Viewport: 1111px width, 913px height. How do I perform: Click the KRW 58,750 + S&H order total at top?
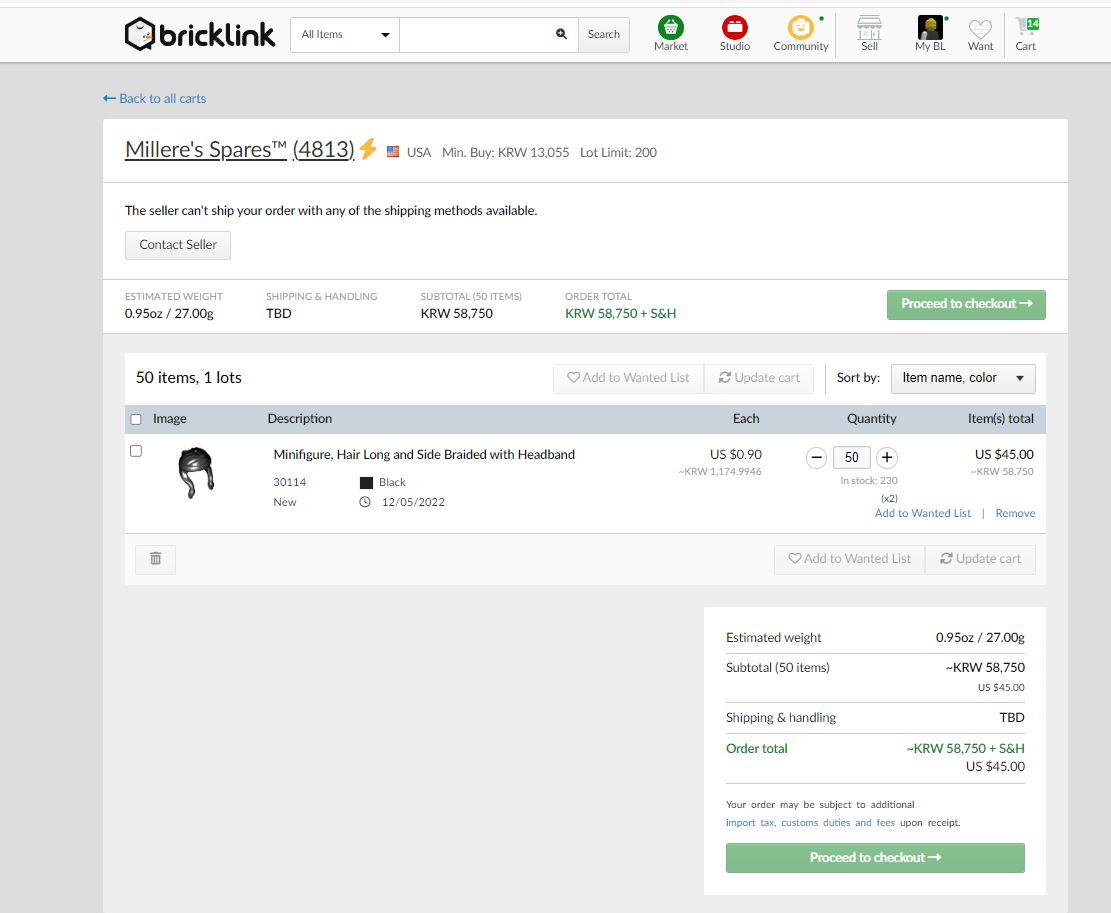tap(620, 314)
